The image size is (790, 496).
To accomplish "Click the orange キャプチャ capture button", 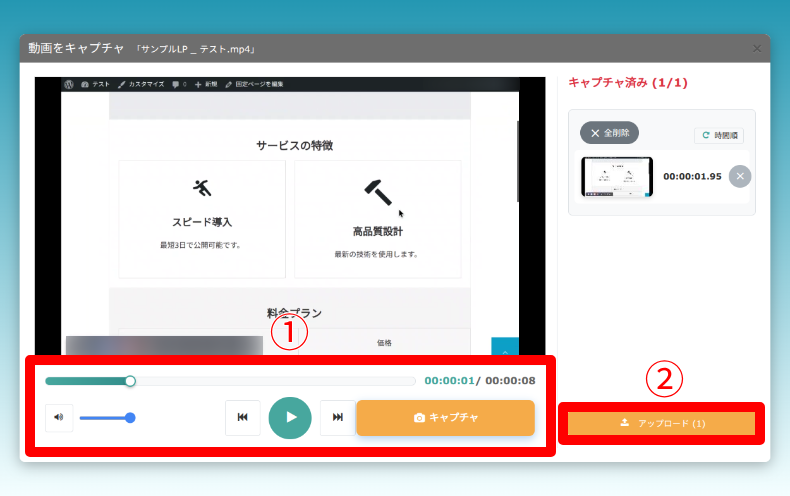I will pos(445,418).
